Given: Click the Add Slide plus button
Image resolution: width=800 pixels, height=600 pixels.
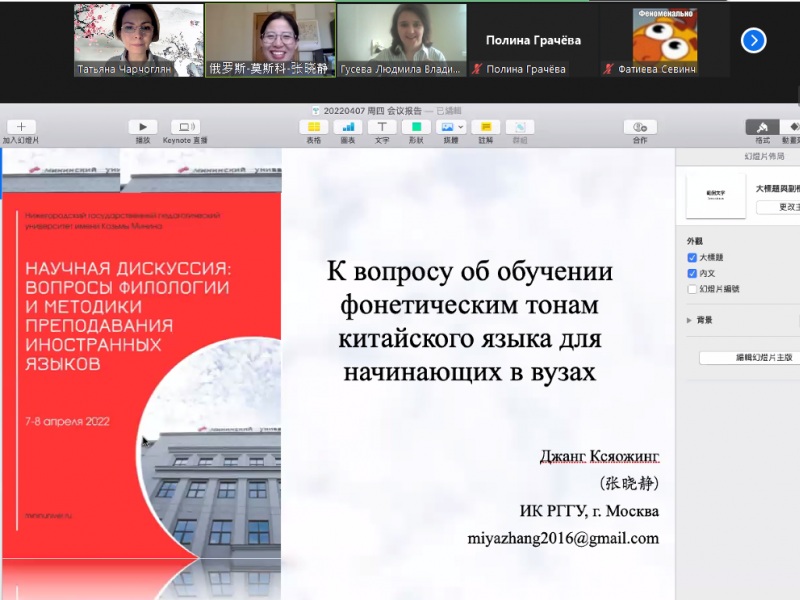Looking at the screenshot, I should [x=21, y=127].
